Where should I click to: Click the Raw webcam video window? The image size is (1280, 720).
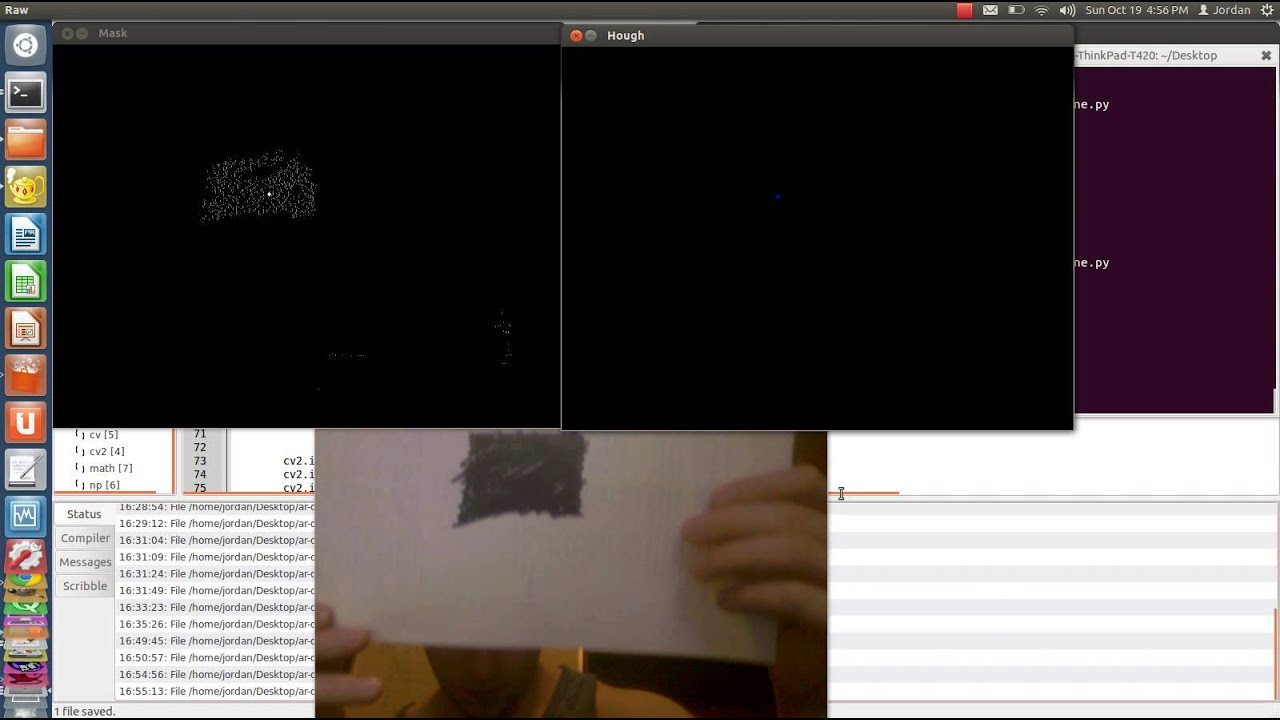click(x=571, y=575)
